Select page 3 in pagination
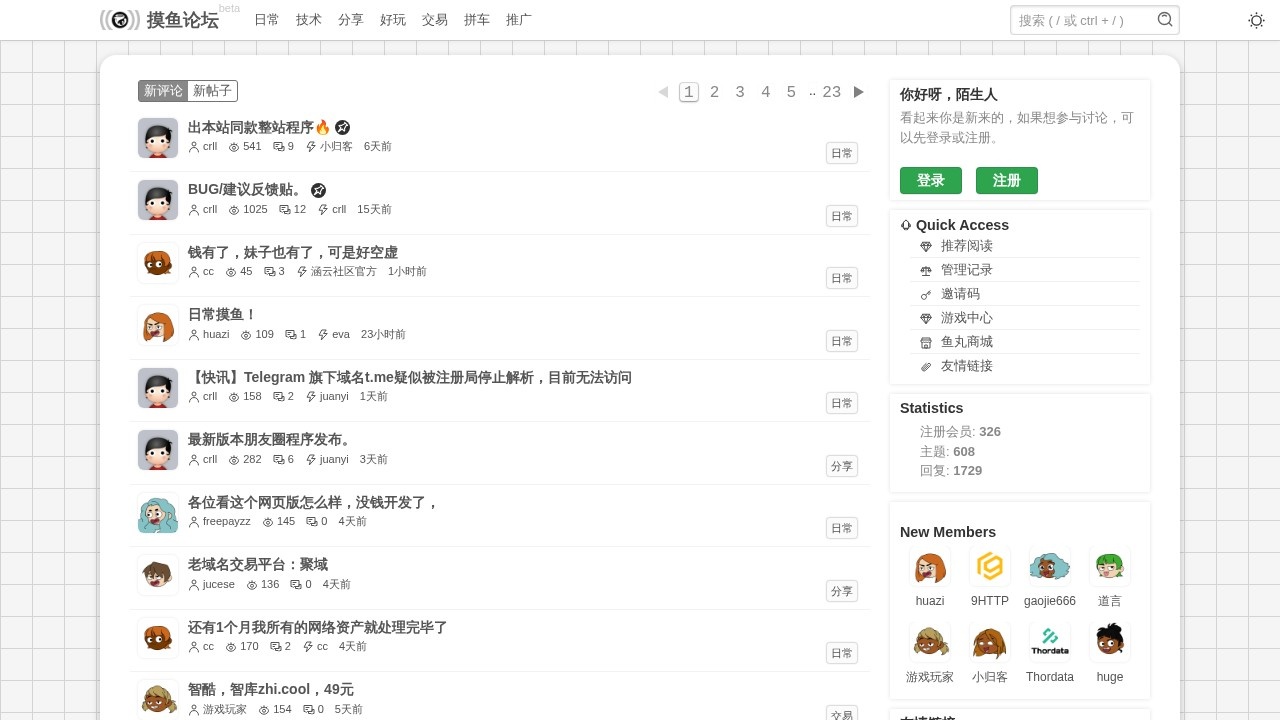This screenshot has width=1280, height=720. tap(740, 92)
